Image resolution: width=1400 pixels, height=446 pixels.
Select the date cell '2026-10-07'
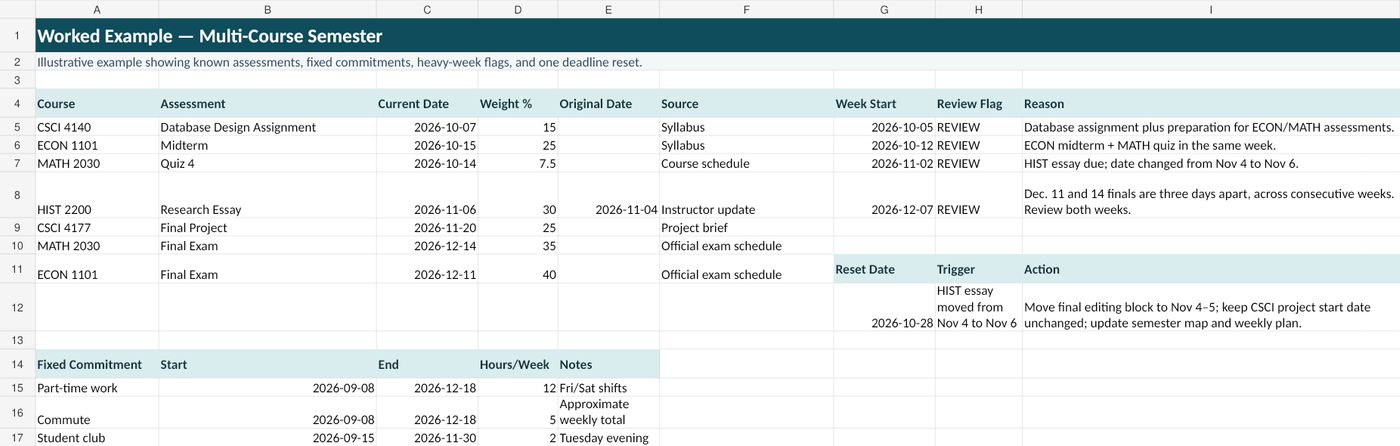(x=427, y=127)
